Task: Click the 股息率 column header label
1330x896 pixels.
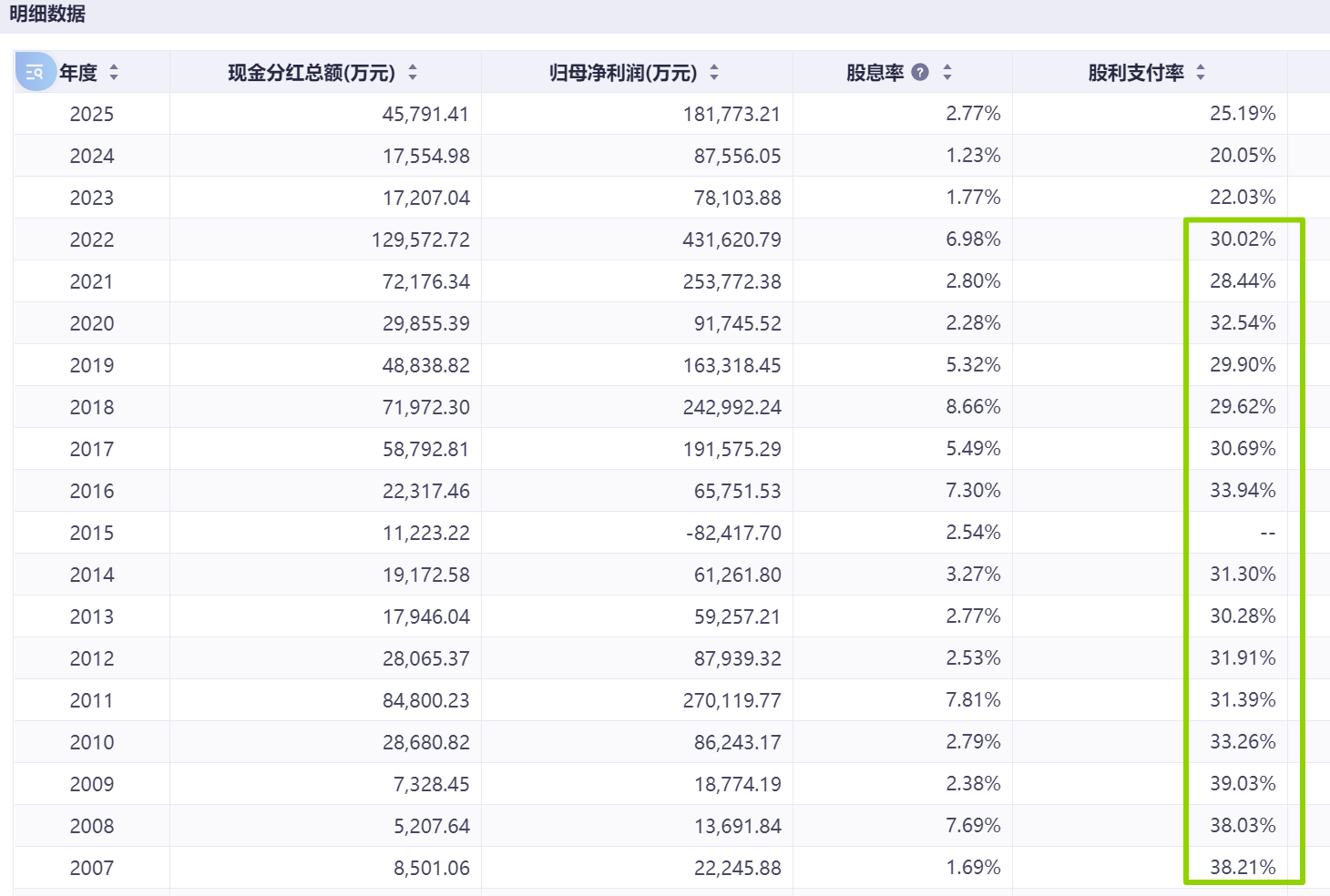Action: point(875,73)
